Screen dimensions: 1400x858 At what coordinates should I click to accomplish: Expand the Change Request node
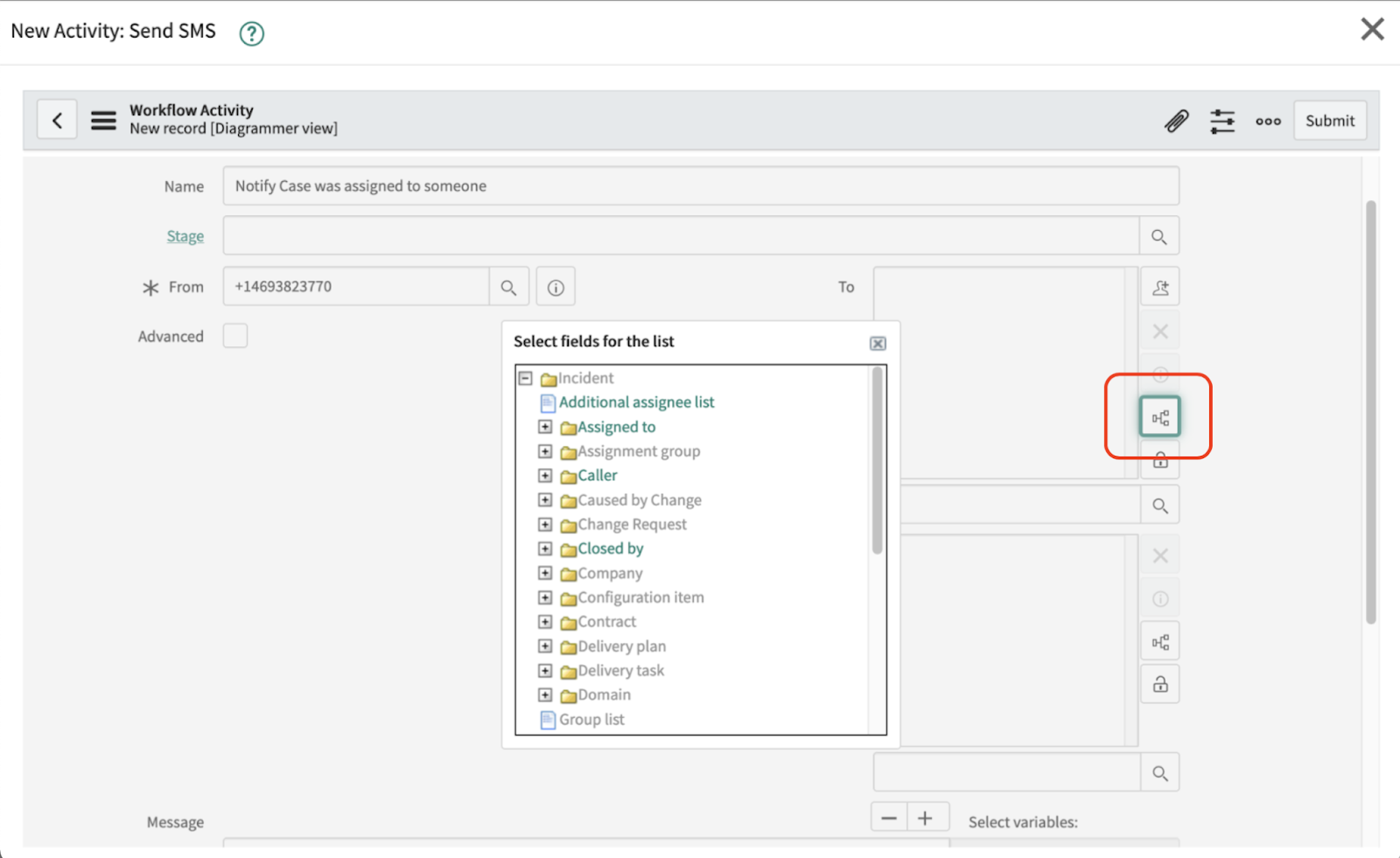(x=545, y=525)
